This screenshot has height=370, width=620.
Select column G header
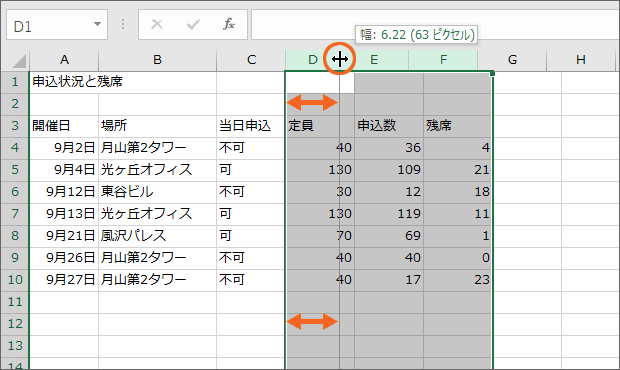(x=512, y=60)
